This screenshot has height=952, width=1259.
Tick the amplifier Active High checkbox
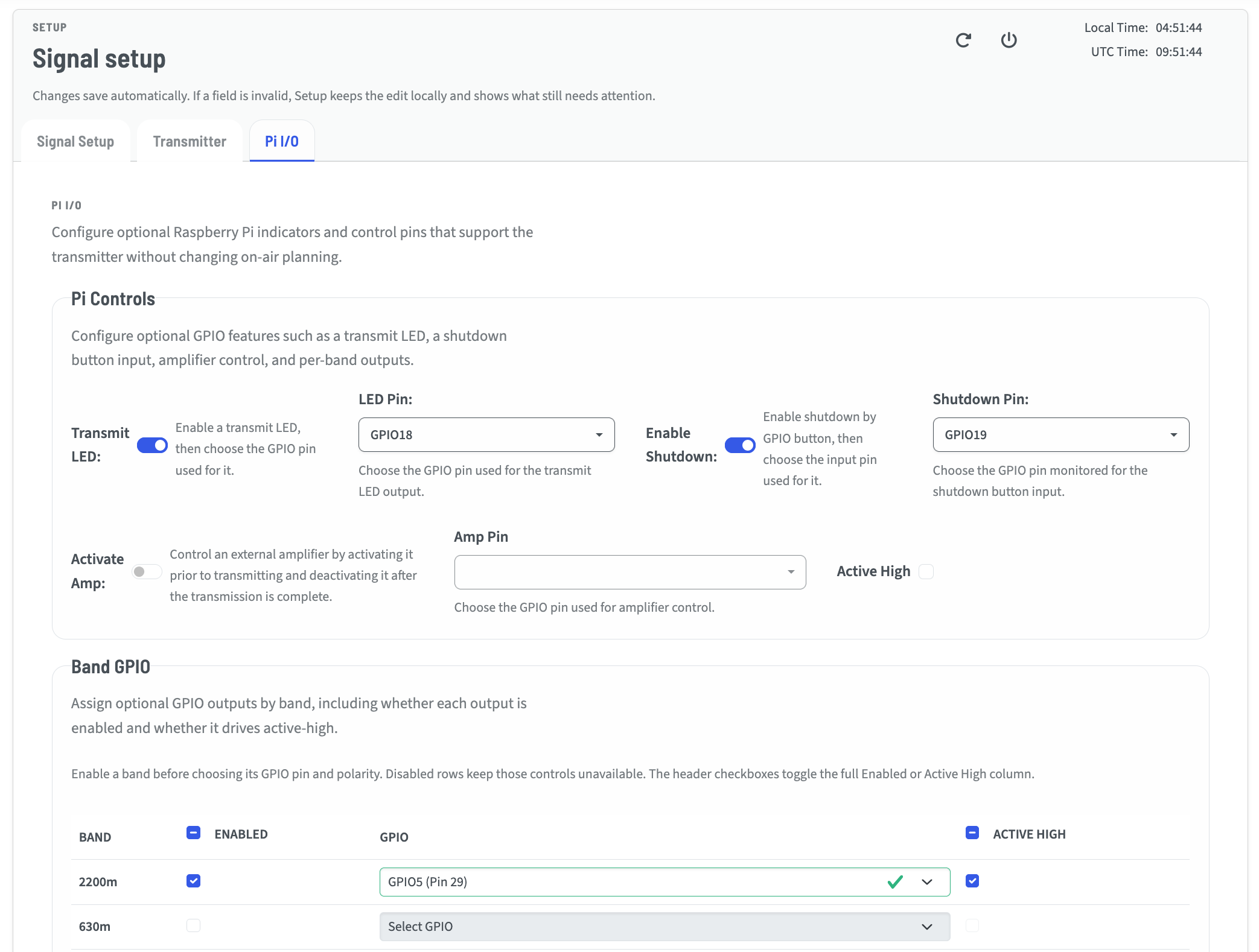click(926, 571)
